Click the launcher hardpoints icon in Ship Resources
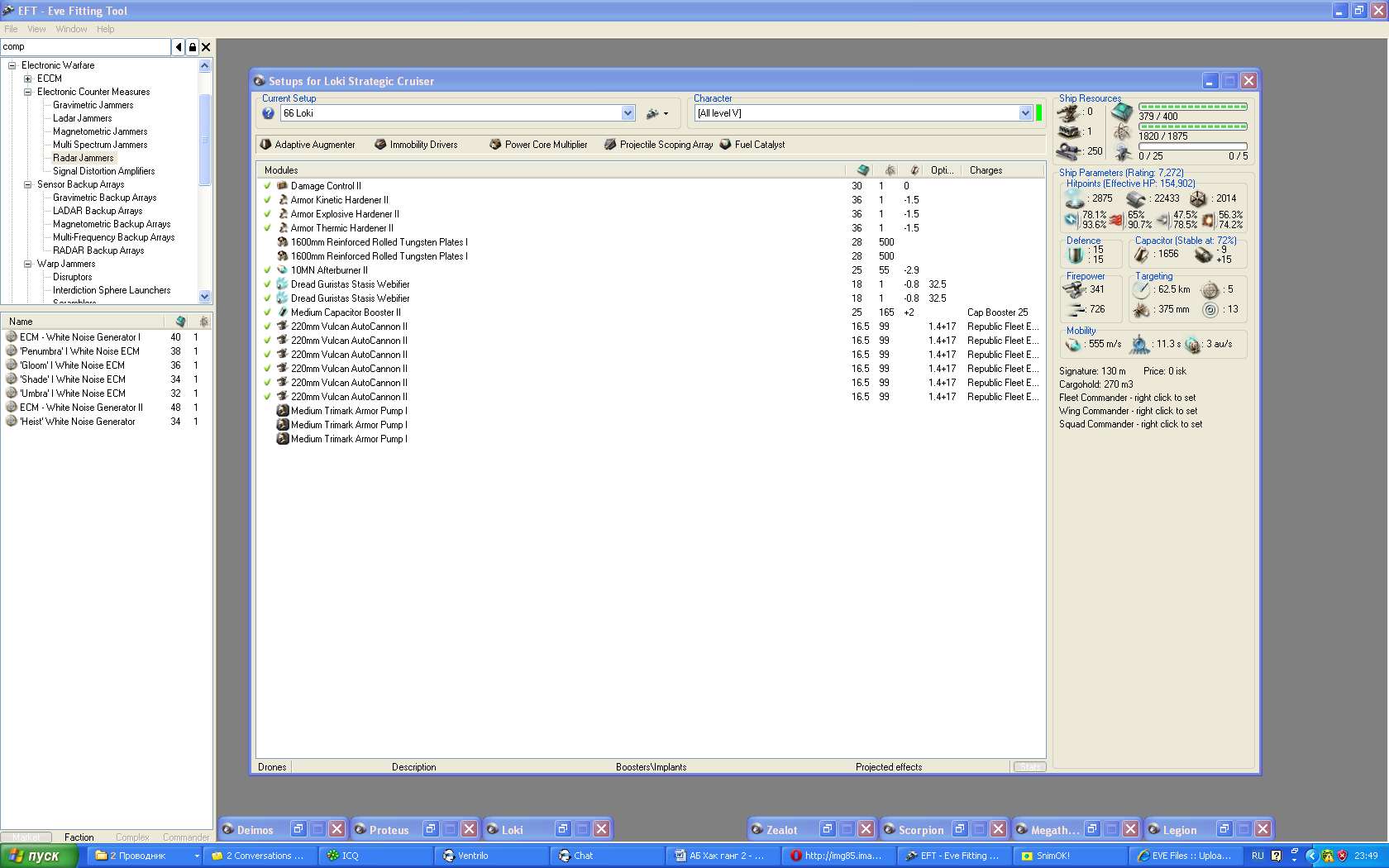This screenshot has width=1389, height=868. coord(1070,131)
